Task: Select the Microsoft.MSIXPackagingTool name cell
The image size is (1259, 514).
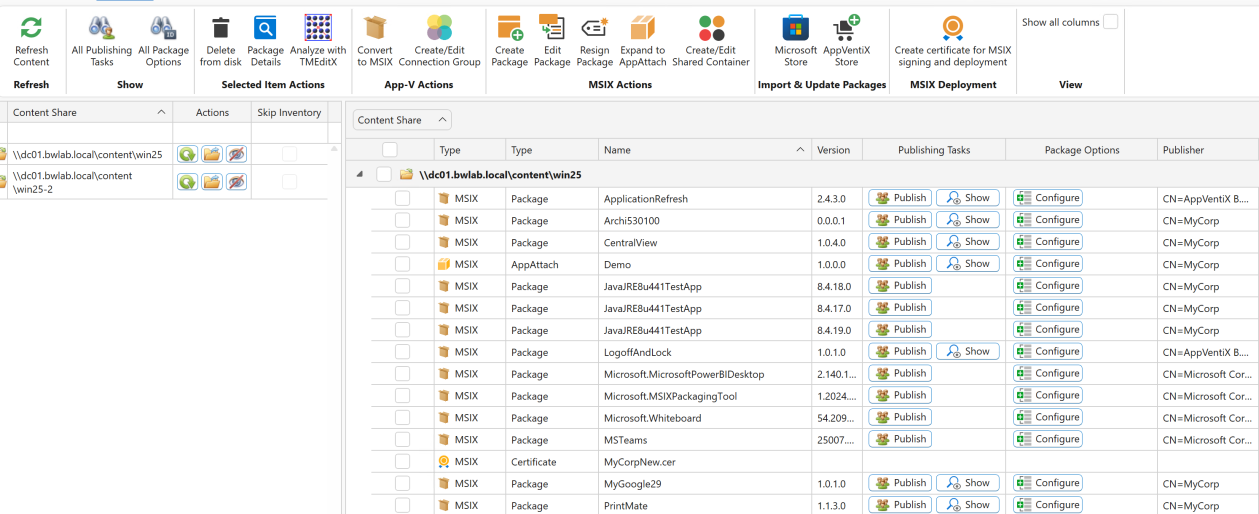Action: pos(705,396)
